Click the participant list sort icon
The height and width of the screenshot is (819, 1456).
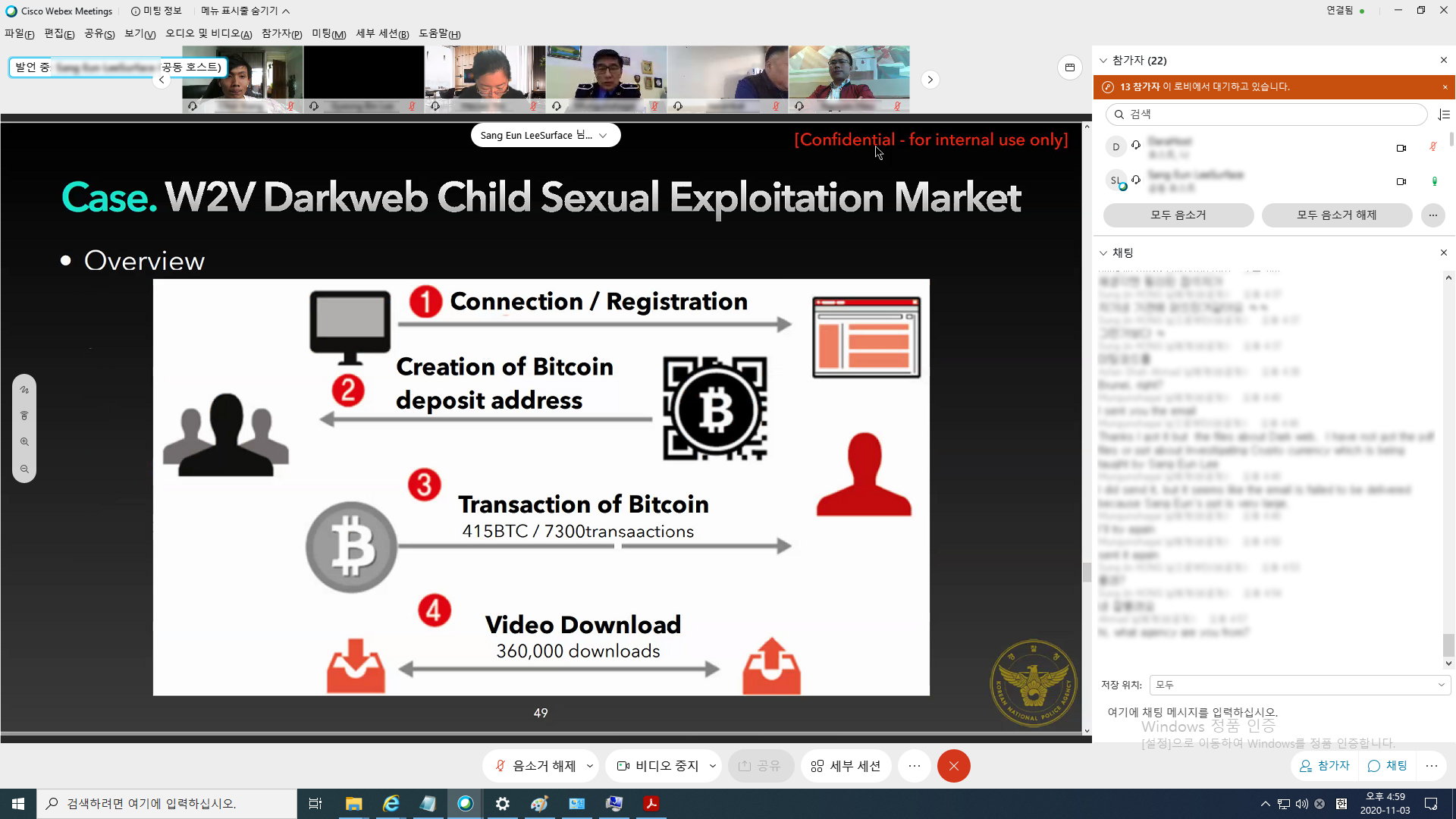(x=1444, y=115)
